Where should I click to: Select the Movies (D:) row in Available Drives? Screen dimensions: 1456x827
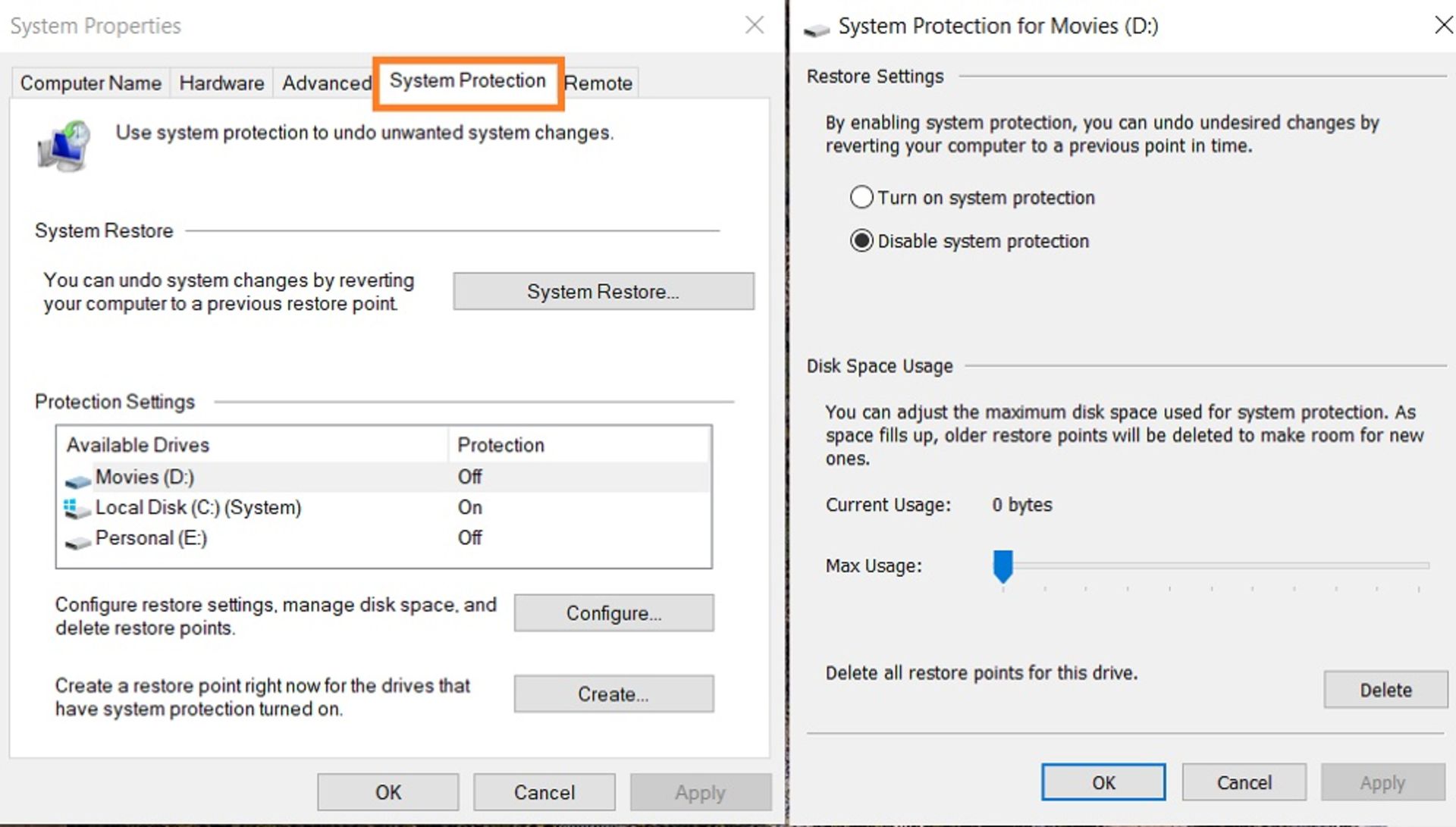point(227,477)
